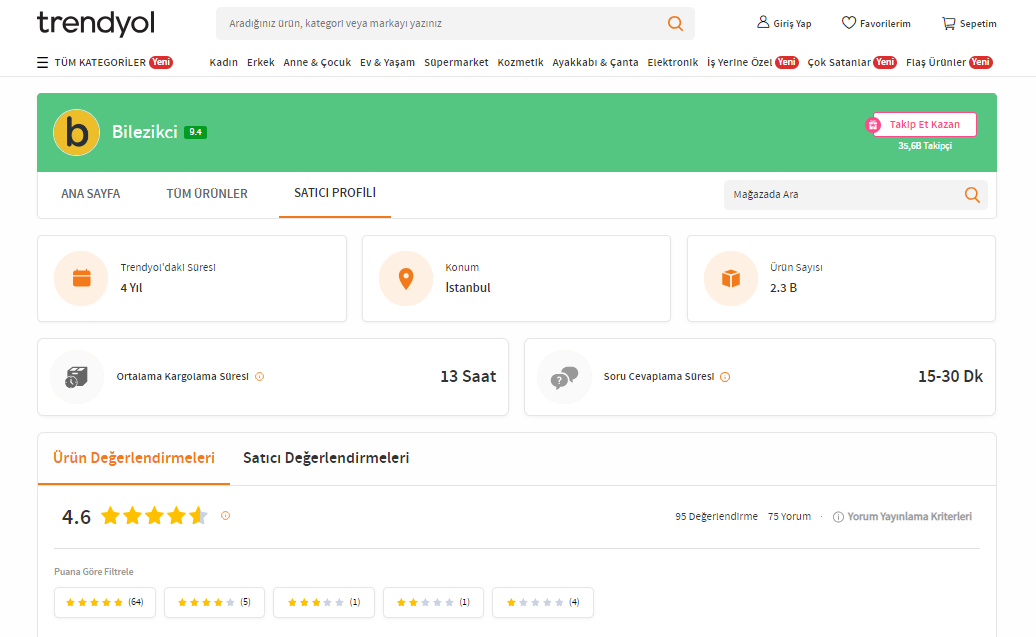The width and height of the screenshot is (1036, 637).
Task: Click the box icon for Ürün Sayısı
Action: [731, 278]
